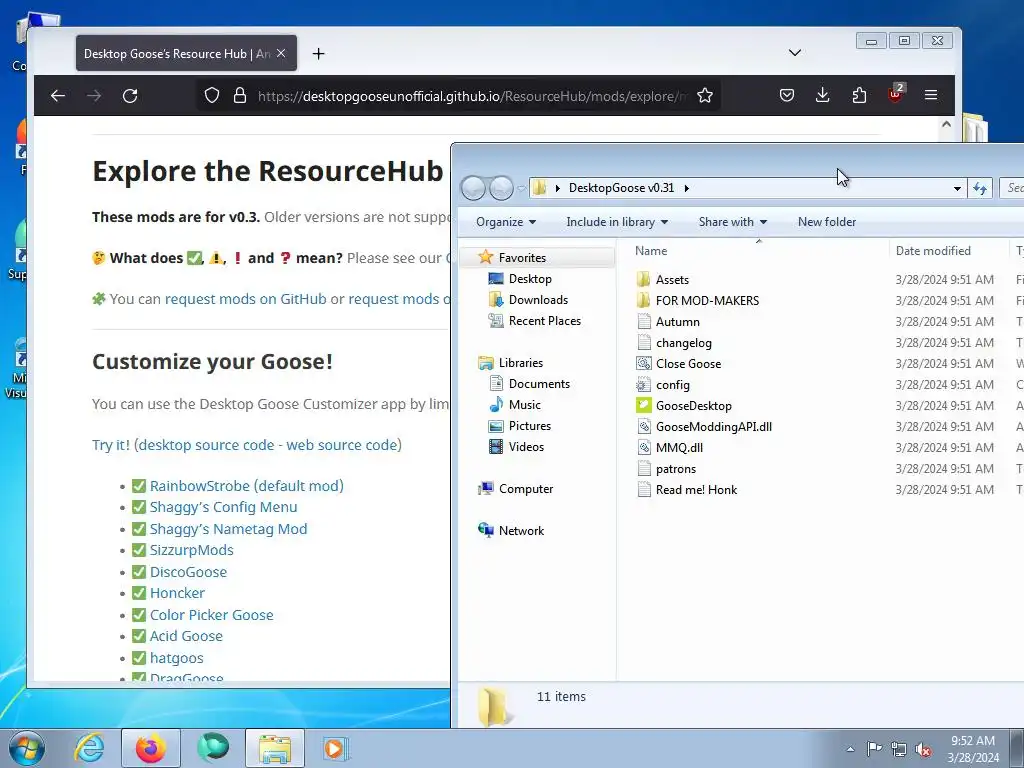Image resolution: width=1024 pixels, height=768 pixels.
Task: Open the Videos library
Action: [526, 447]
